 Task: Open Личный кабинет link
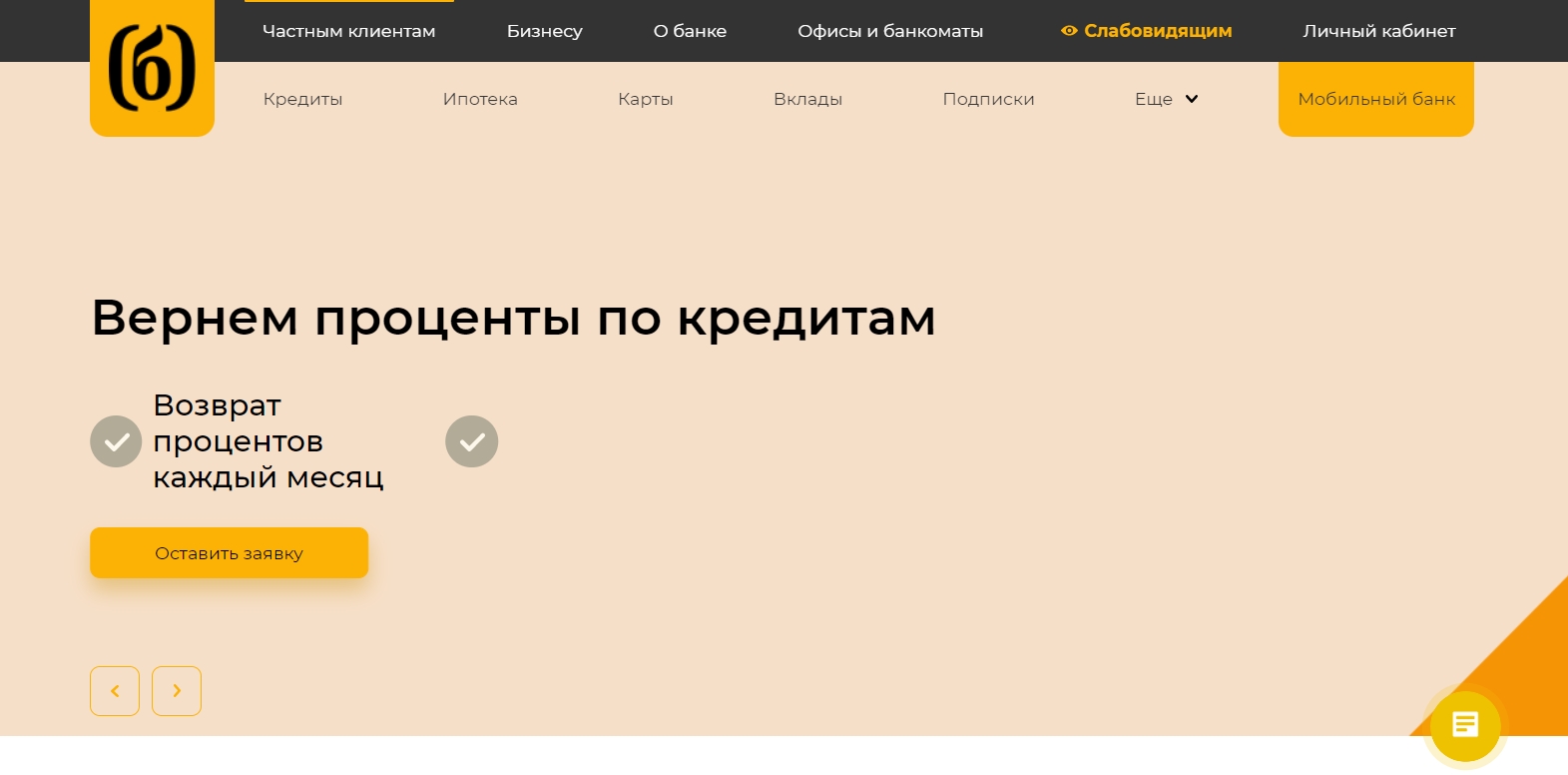coord(1379,31)
